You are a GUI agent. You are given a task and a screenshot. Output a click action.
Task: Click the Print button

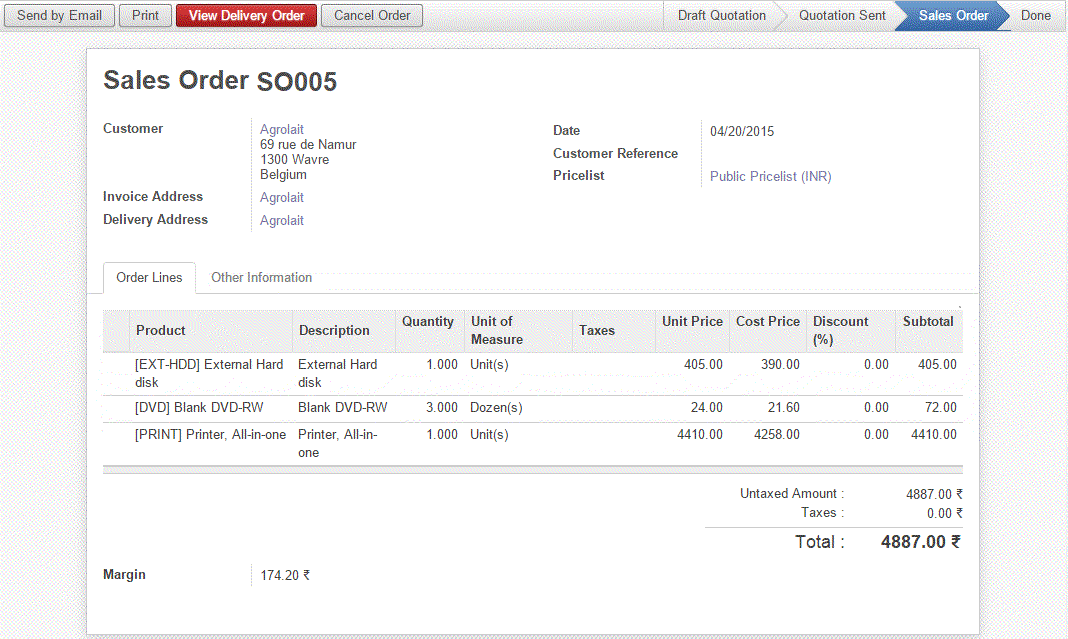[145, 15]
